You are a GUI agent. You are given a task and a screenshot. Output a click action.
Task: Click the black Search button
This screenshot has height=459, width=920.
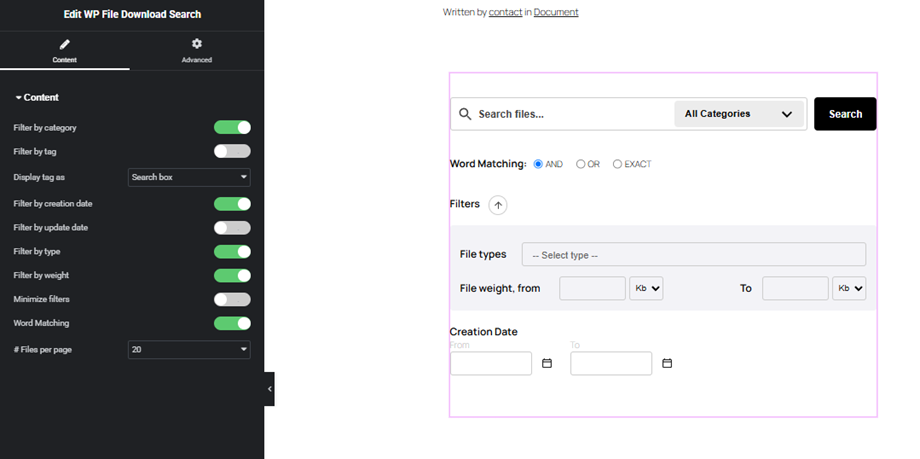point(845,114)
